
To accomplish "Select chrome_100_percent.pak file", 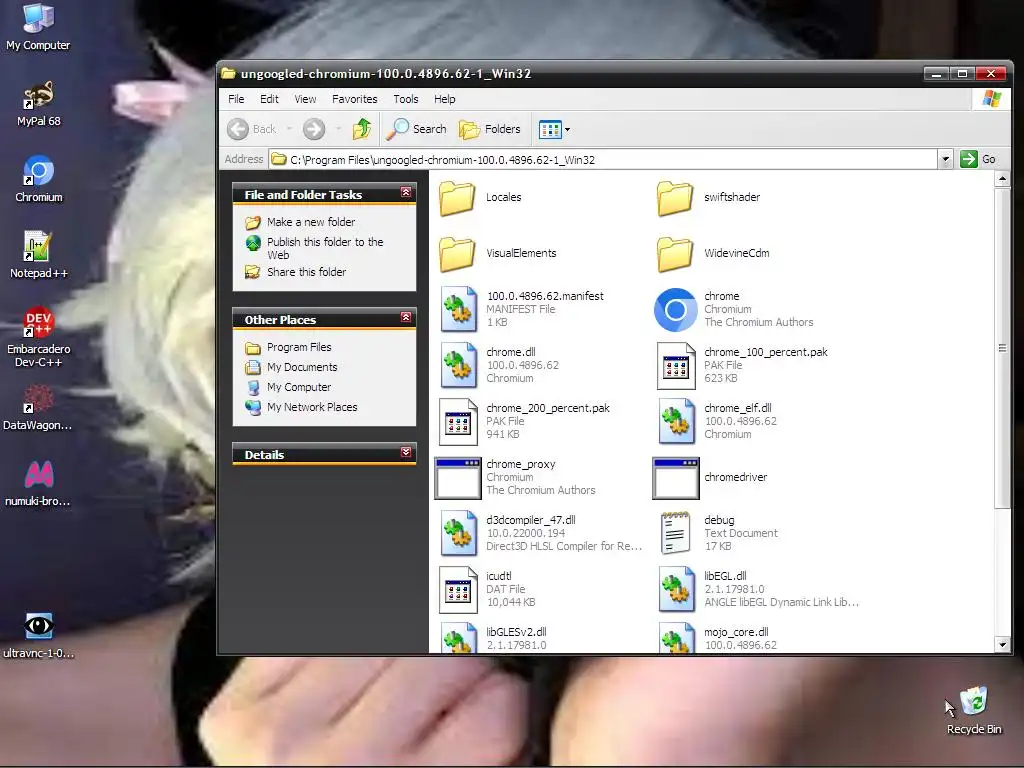I will pyautogui.click(x=743, y=365).
